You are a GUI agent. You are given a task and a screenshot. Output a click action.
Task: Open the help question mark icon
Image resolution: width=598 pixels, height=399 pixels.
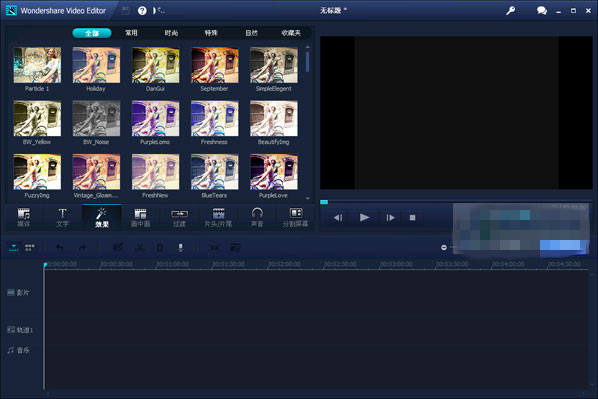click(x=142, y=11)
